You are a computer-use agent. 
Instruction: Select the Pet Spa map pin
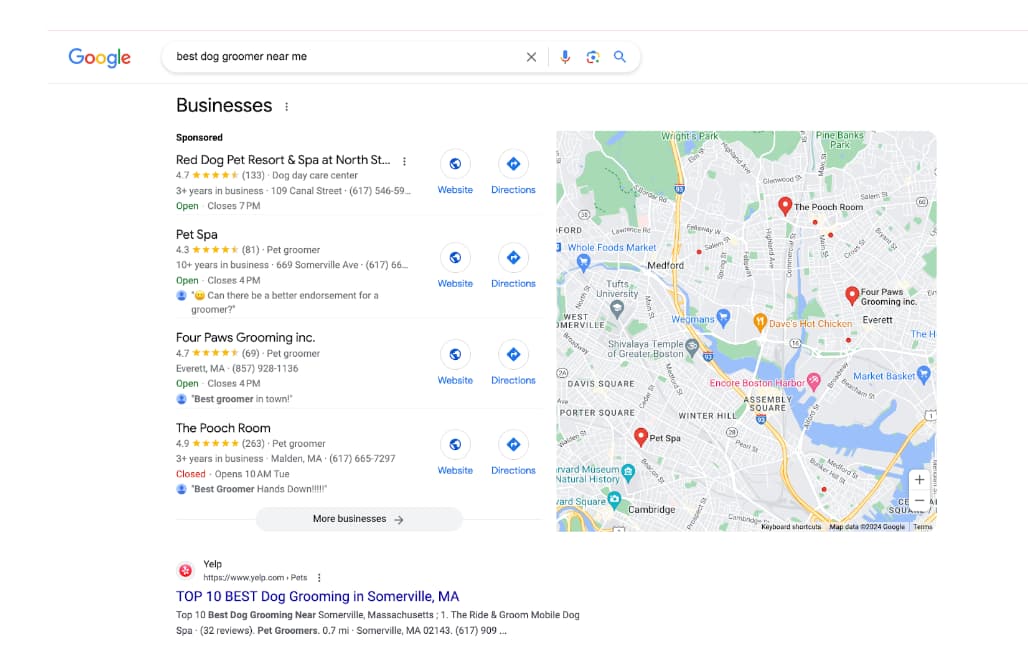point(641,437)
